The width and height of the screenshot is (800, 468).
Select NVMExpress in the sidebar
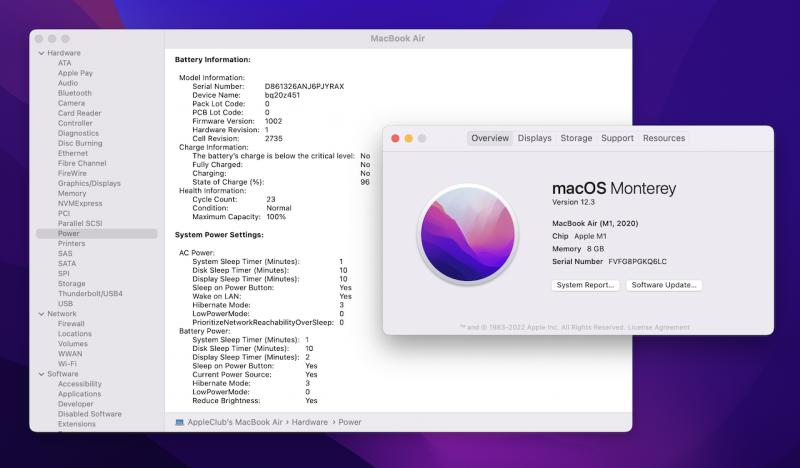(x=80, y=204)
